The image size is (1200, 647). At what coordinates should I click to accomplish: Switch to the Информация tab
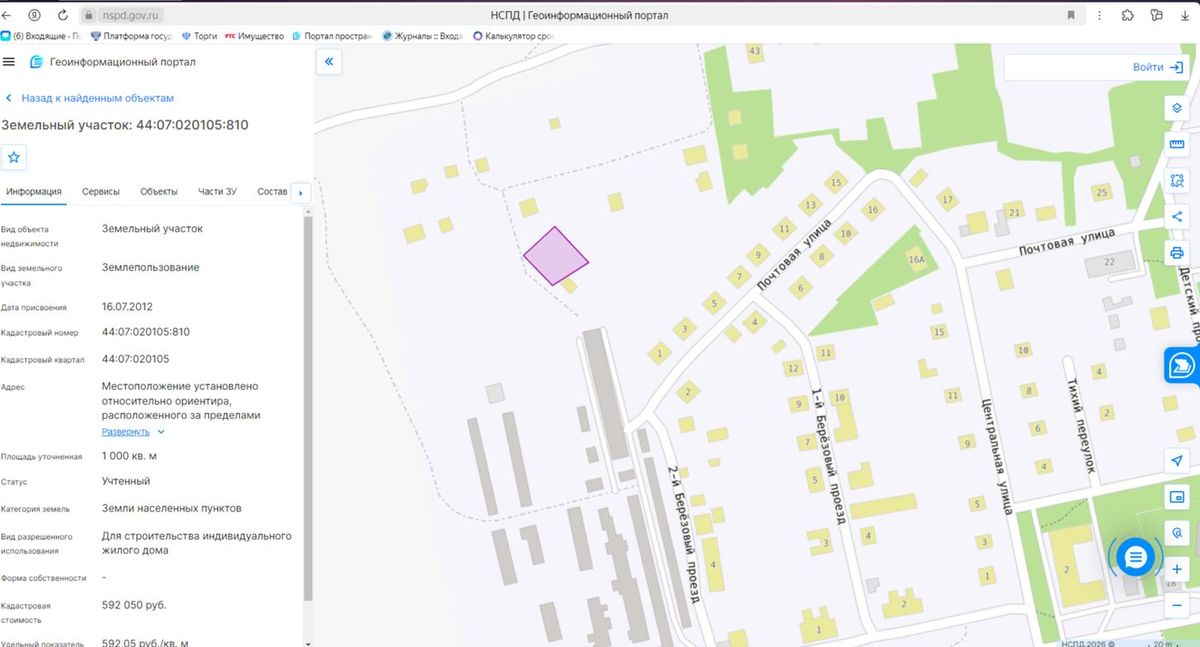34,192
